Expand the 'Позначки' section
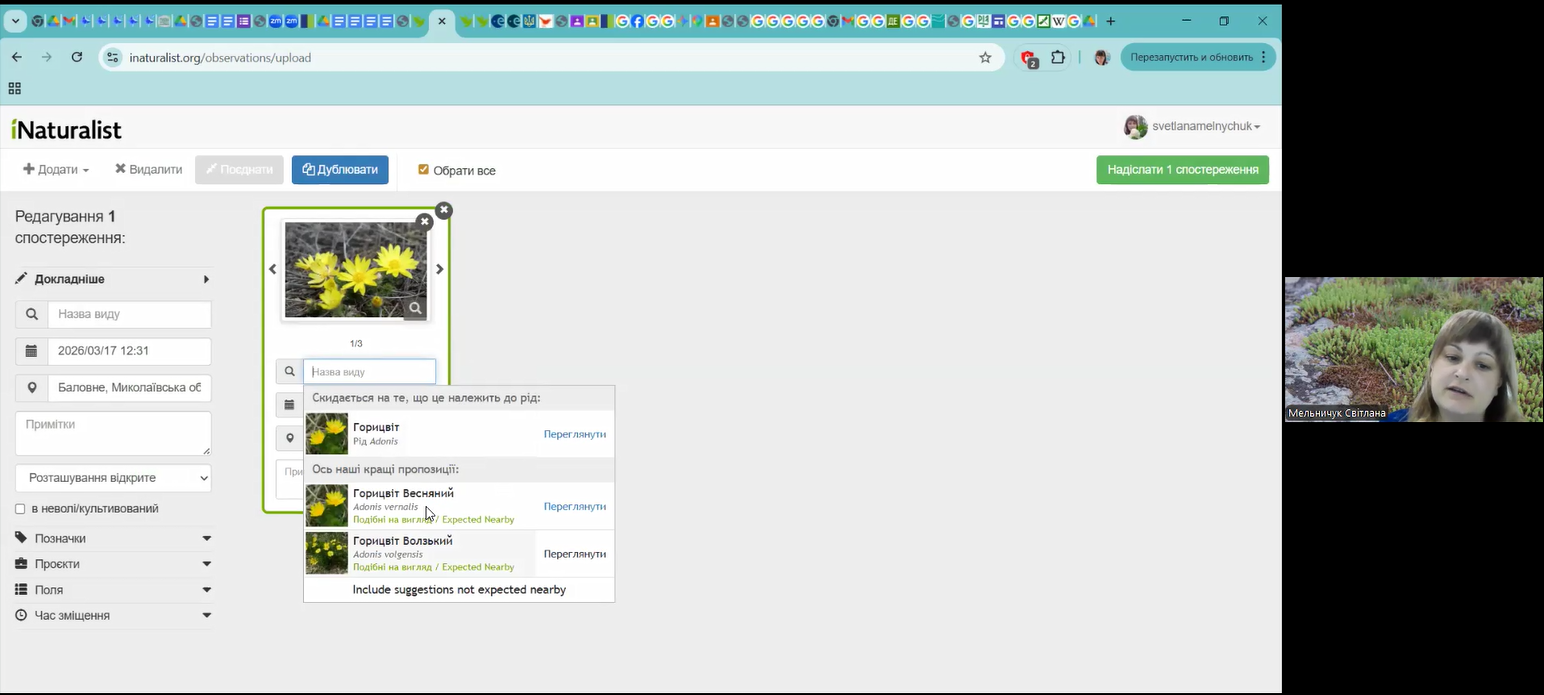The width and height of the screenshot is (1544, 695). point(113,538)
